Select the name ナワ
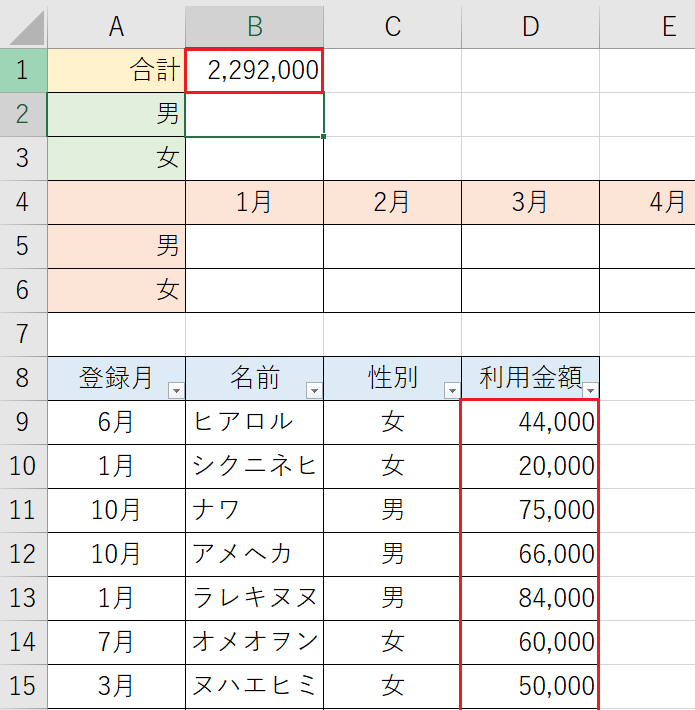 (254, 510)
